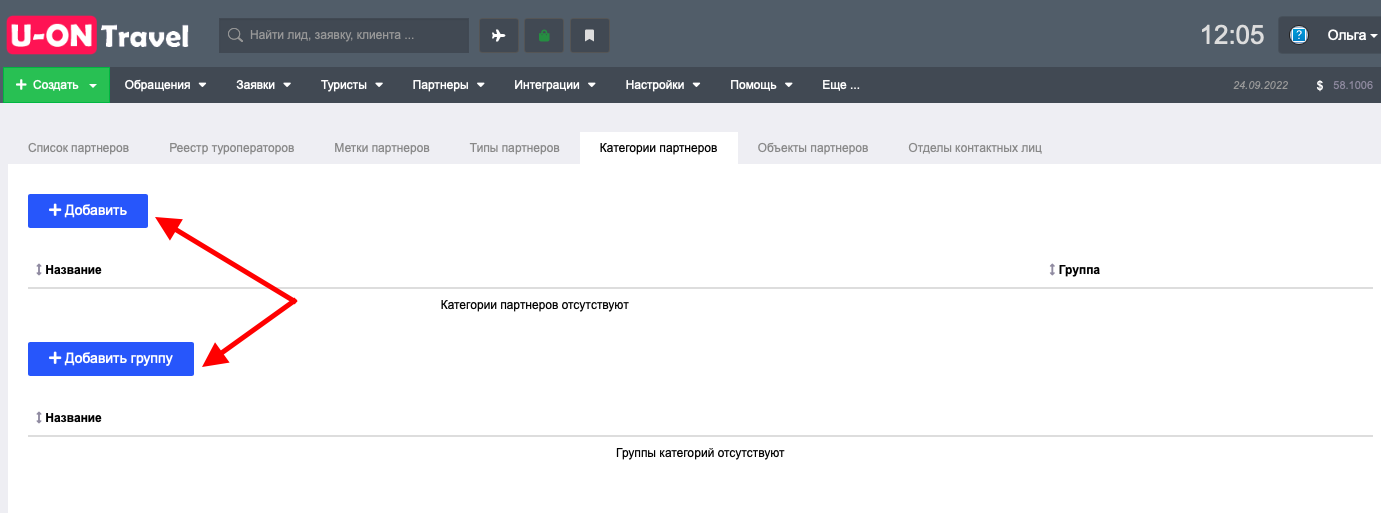
Task: Sort categories by Название column
Action: pos(68,270)
